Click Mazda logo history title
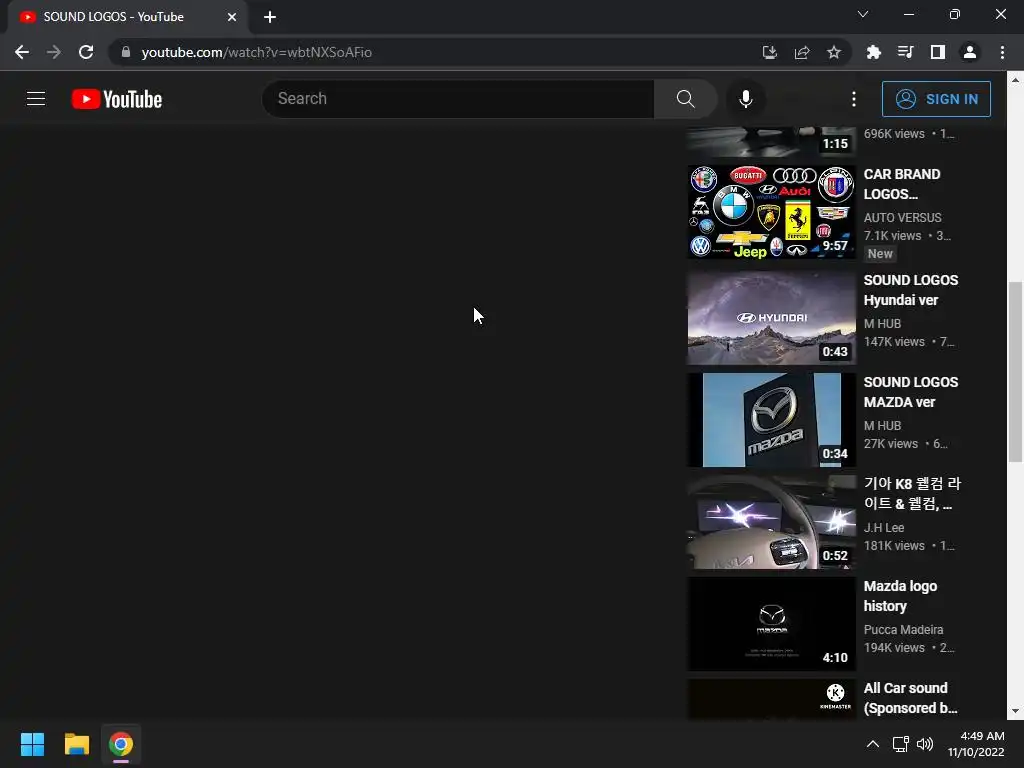 click(x=900, y=596)
